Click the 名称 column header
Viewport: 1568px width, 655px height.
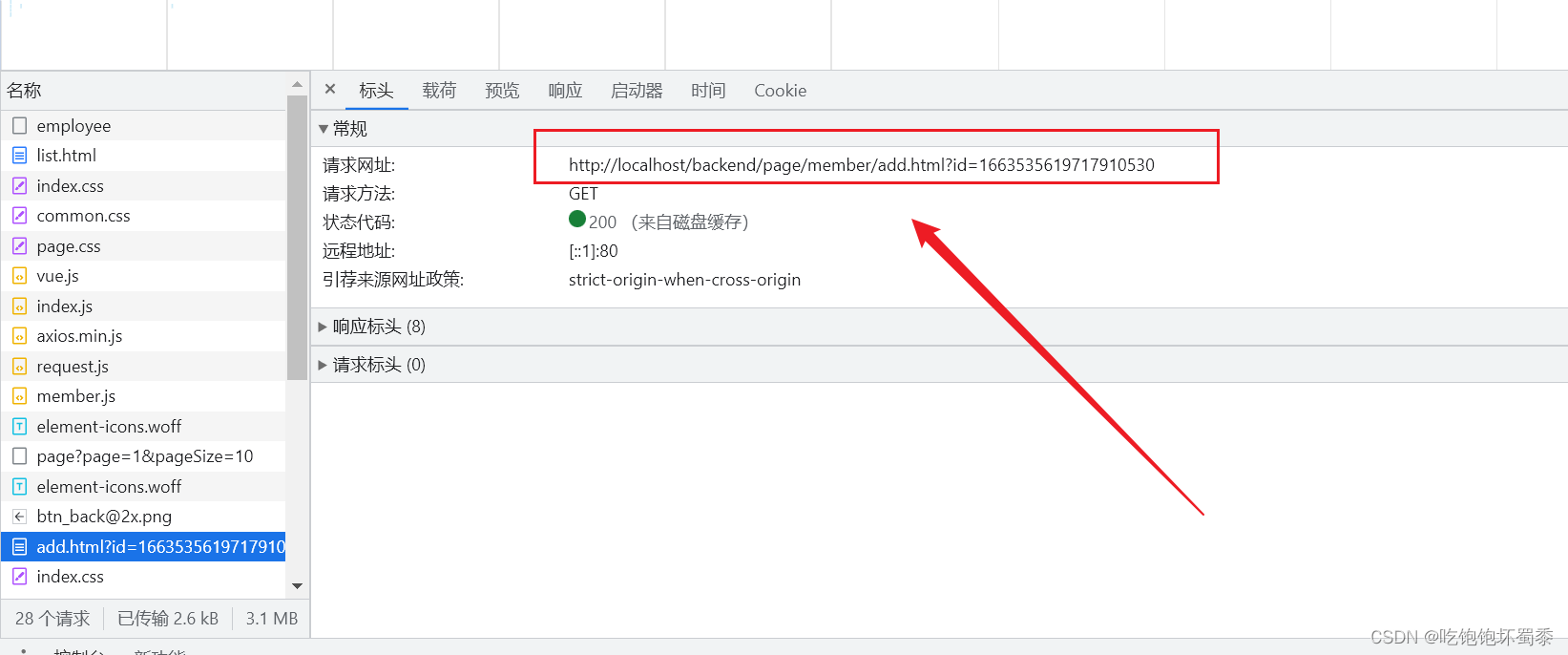coord(143,91)
